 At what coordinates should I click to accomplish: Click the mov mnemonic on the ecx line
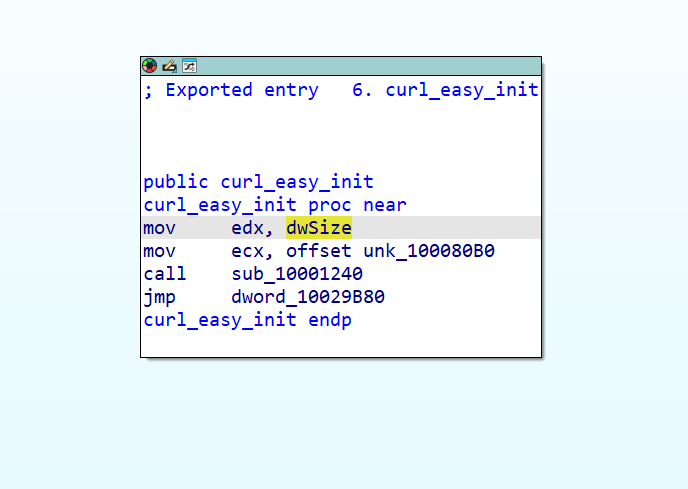(x=160, y=251)
